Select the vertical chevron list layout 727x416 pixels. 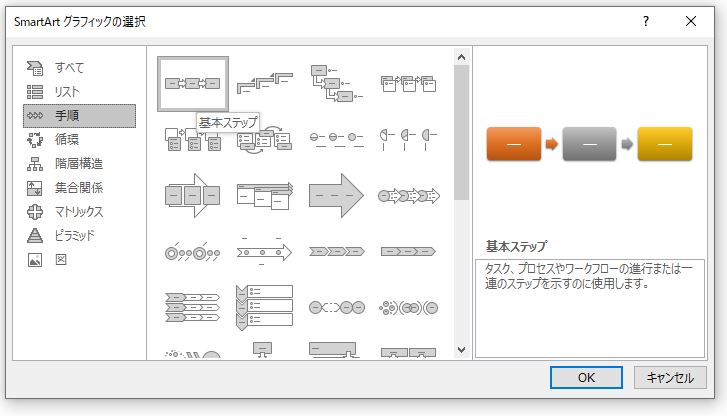coord(265,307)
